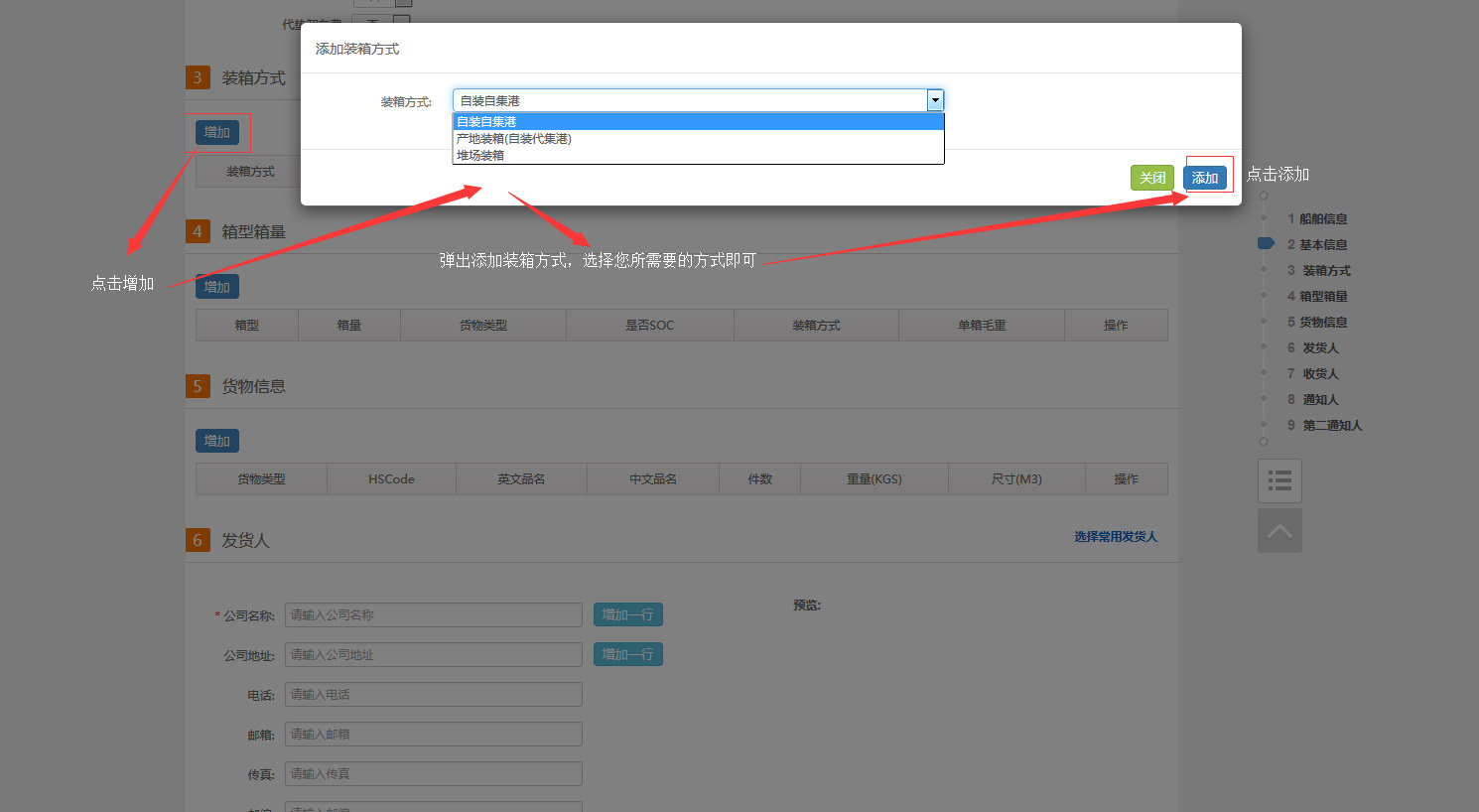Image resolution: width=1479 pixels, height=812 pixels.
Task: Click 增加 button under 装箱方式 section
Action: (217, 132)
